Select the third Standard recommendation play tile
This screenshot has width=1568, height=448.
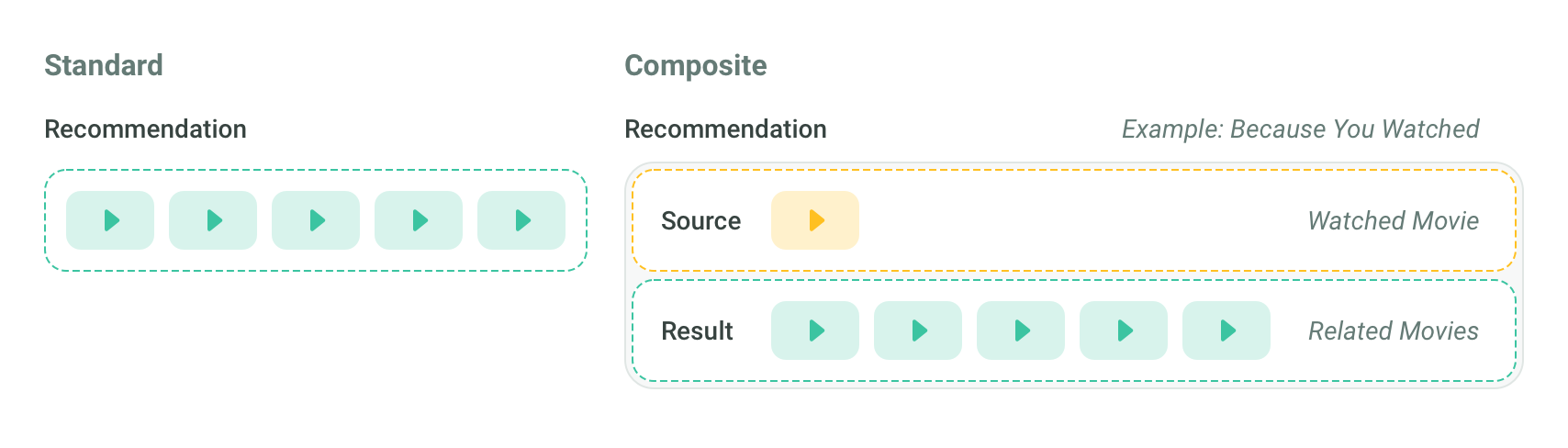tap(316, 220)
